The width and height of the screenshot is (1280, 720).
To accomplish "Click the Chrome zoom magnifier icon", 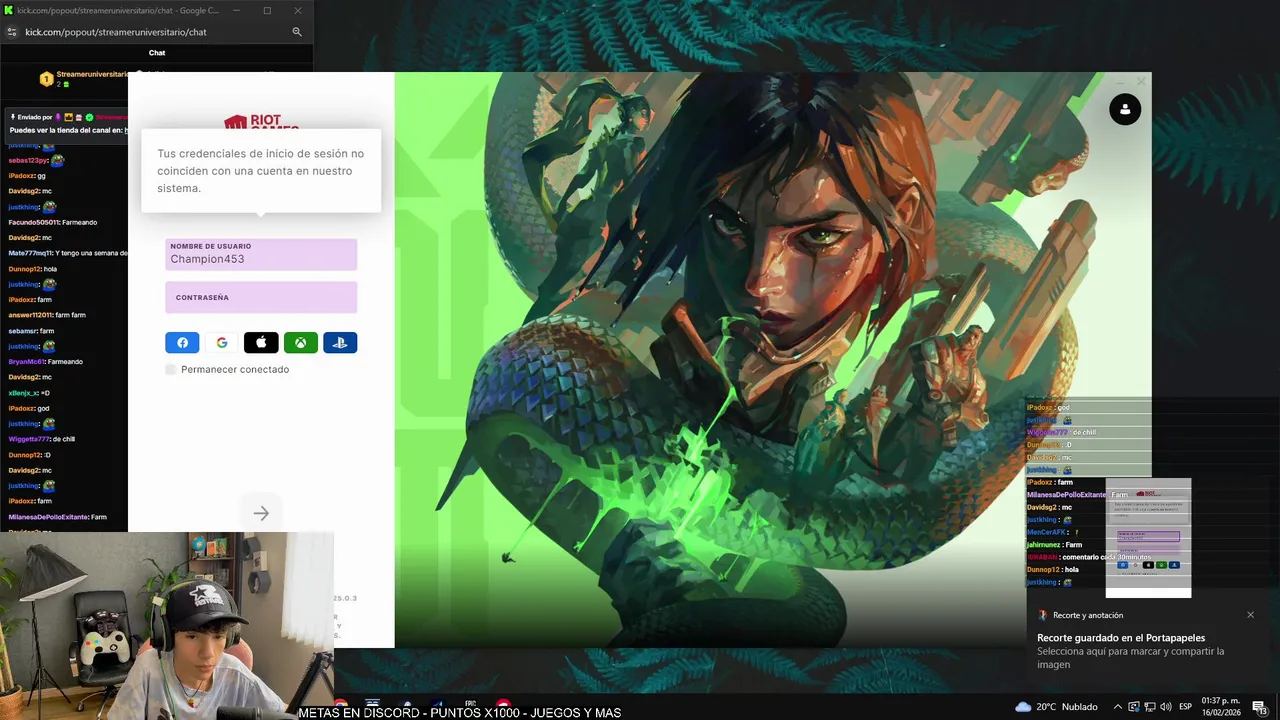I will click(x=297, y=32).
